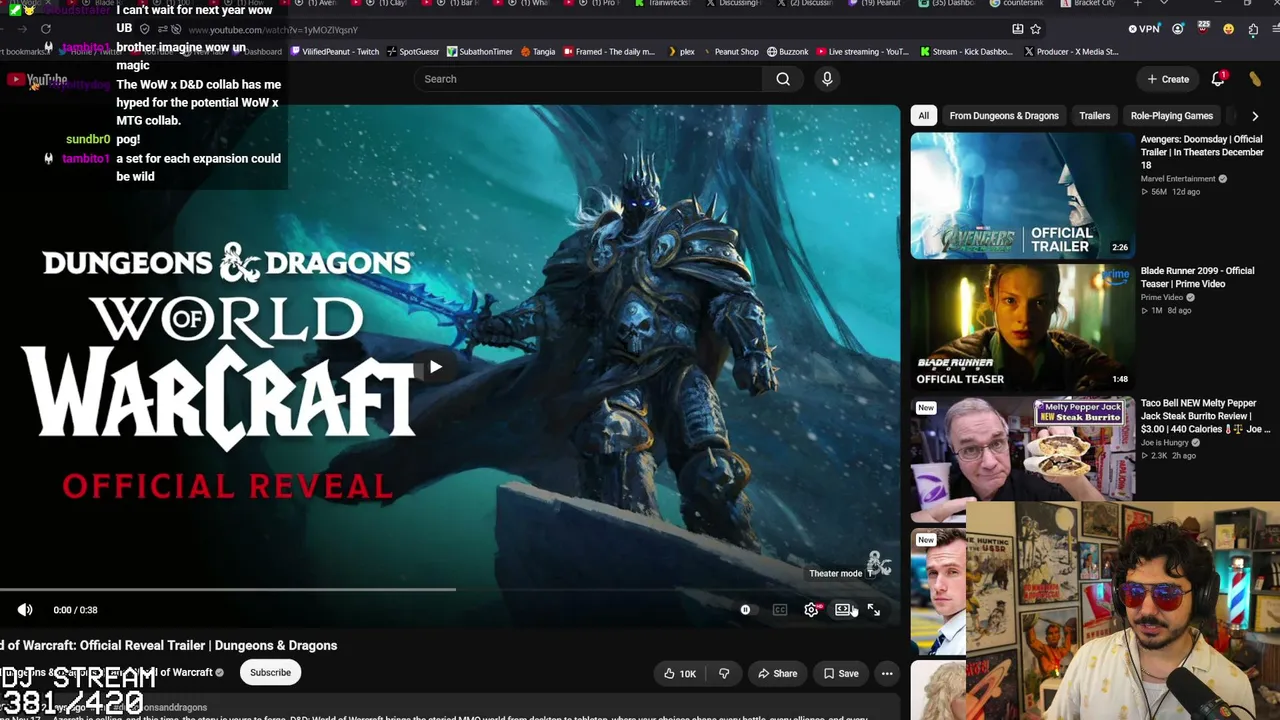Play the video with the center play button
This screenshot has width=1280, height=720.
click(435, 368)
